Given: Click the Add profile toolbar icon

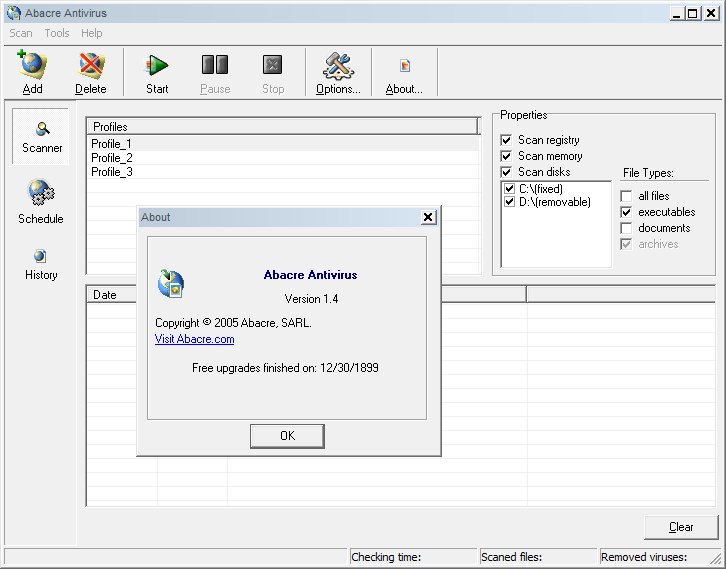Looking at the screenshot, I should coord(32,66).
